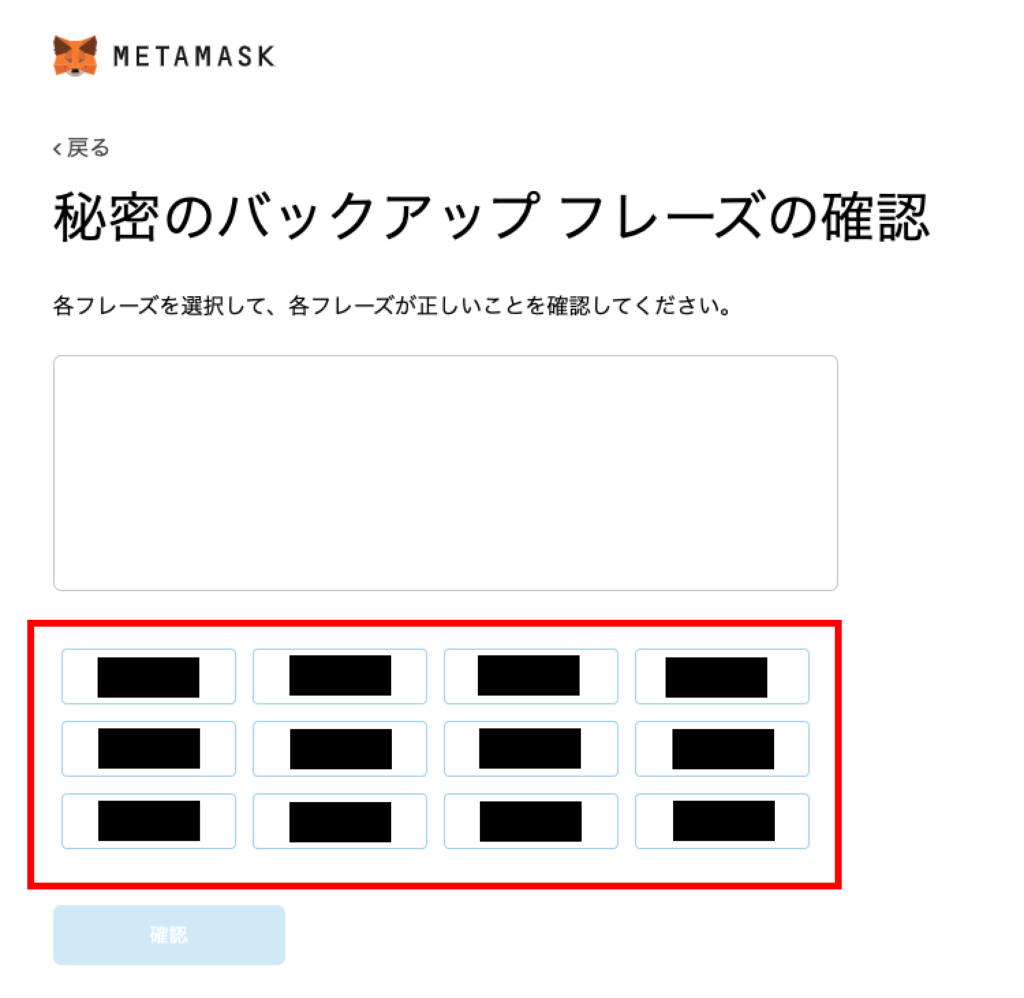1024x998 pixels.
Task: Select the fourth word chip in top row
Action: 722,677
